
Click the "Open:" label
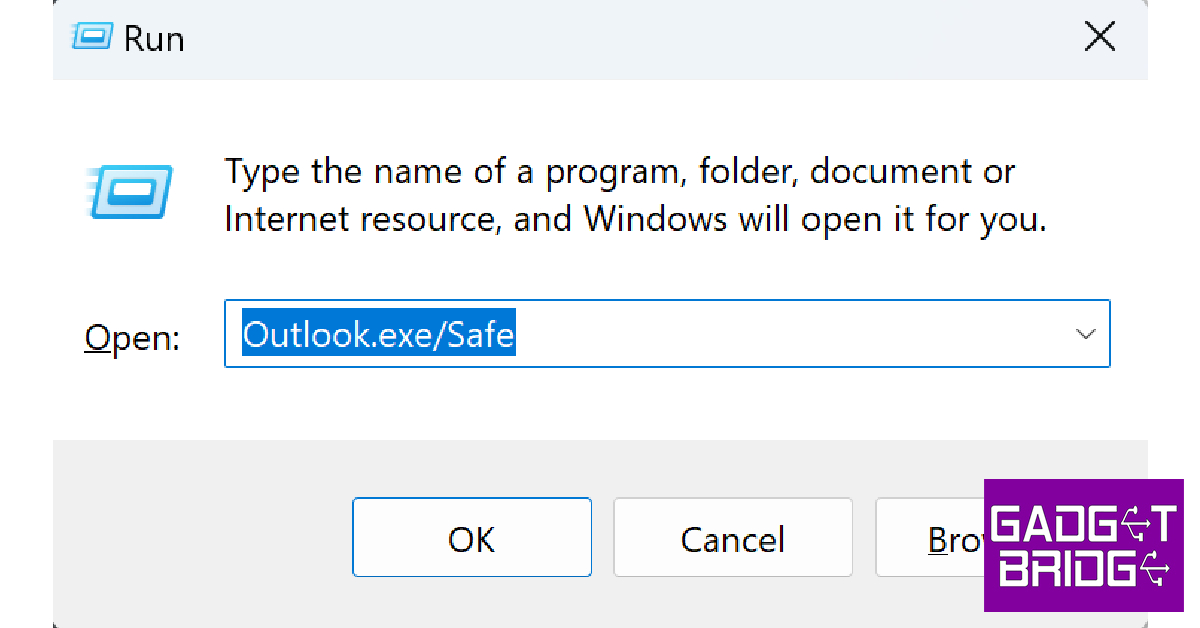[131, 338]
